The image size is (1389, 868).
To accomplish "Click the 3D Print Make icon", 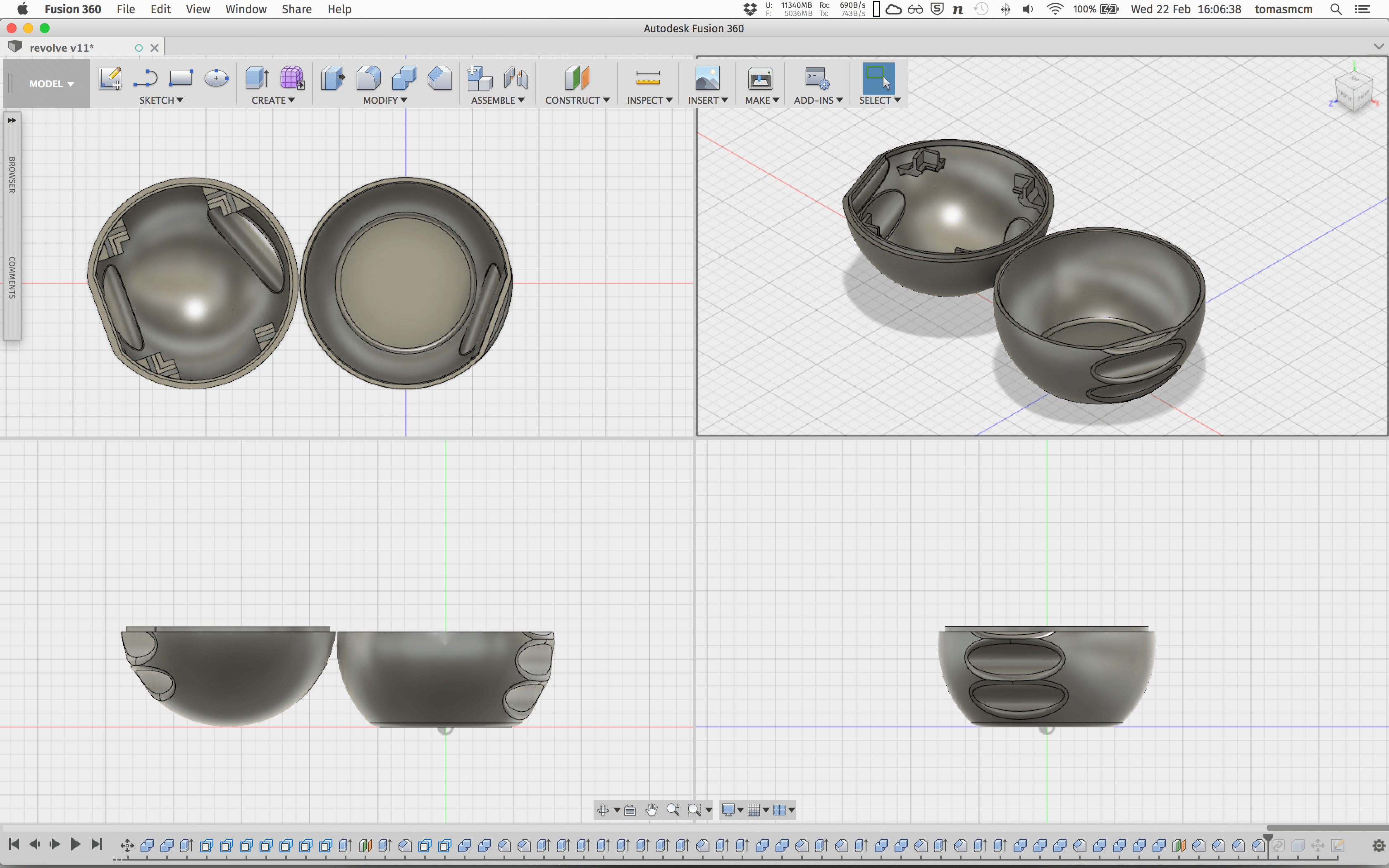I will point(761,78).
